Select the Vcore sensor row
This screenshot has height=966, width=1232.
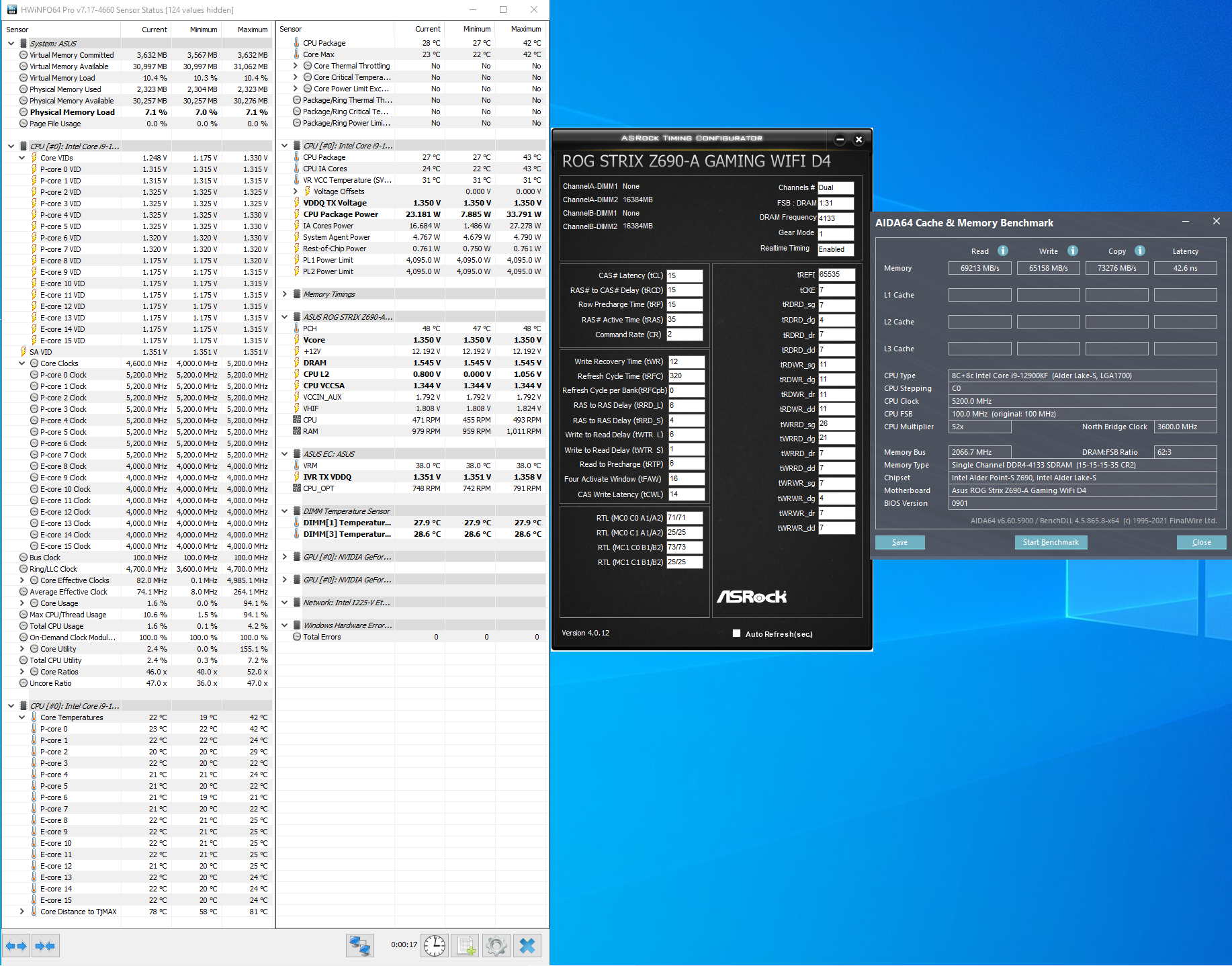(x=410, y=340)
